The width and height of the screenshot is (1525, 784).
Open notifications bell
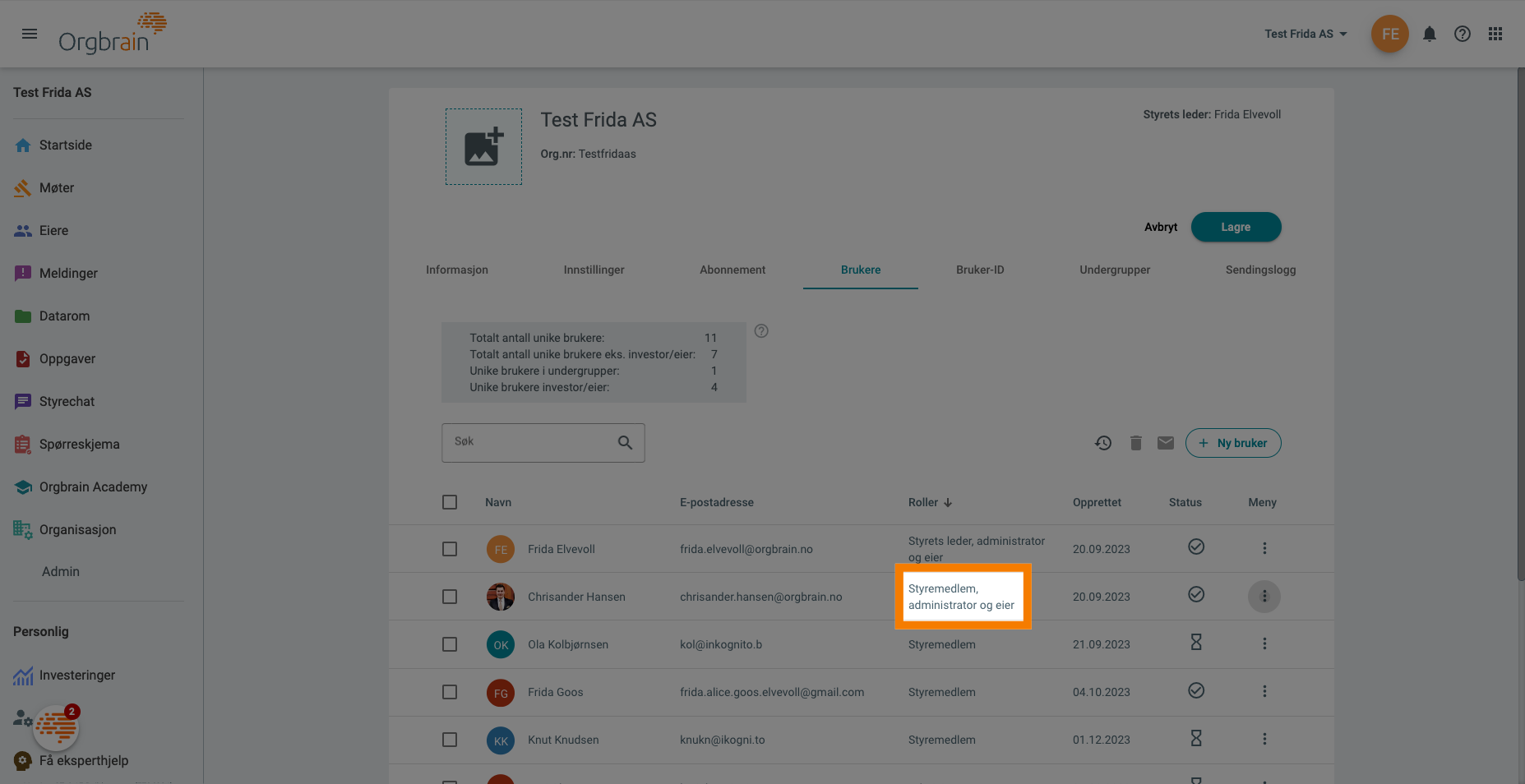pyautogui.click(x=1430, y=34)
